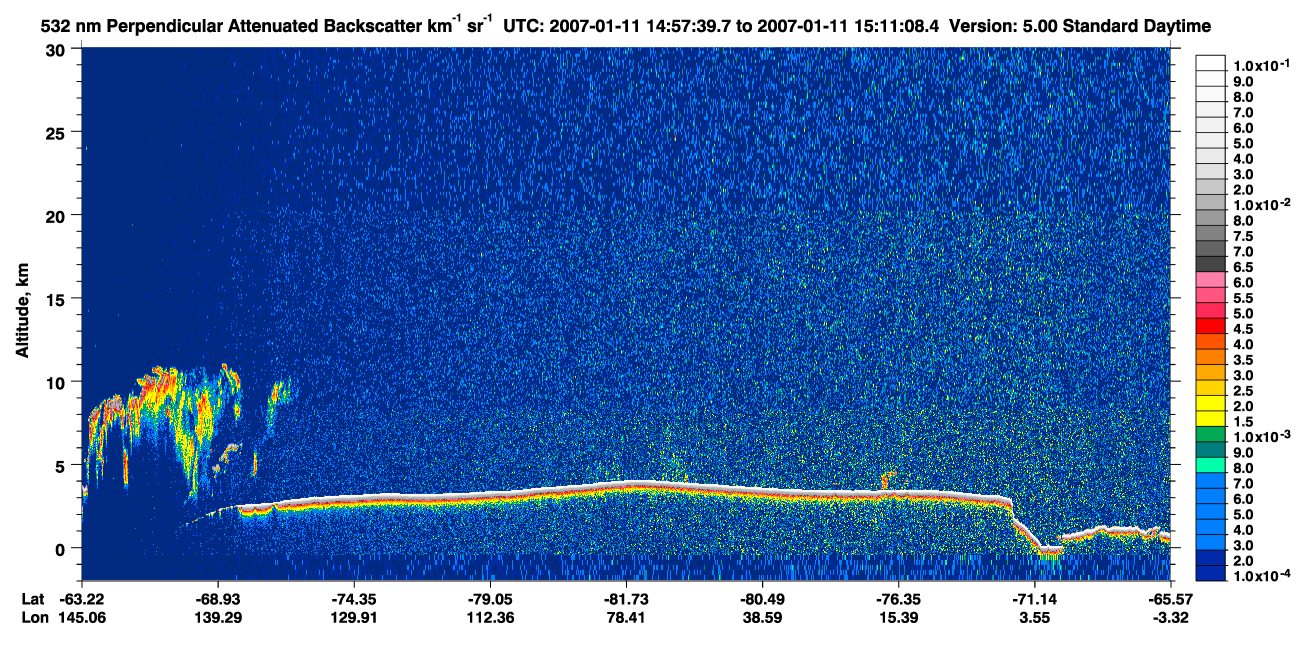
Task: Click the colorbar label "6.5"
Action: click(1244, 267)
